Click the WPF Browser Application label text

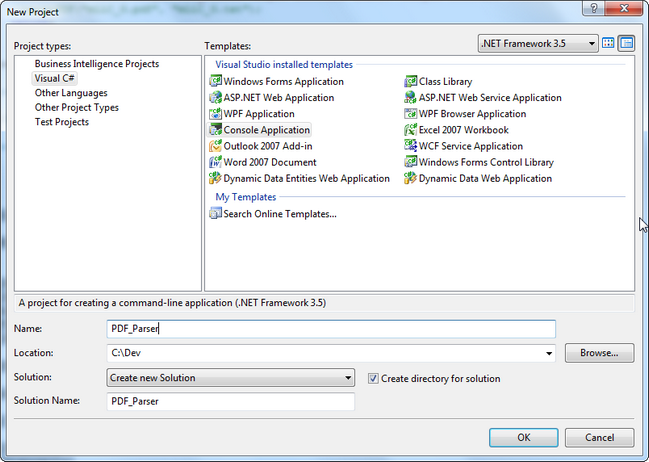coord(472,114)
